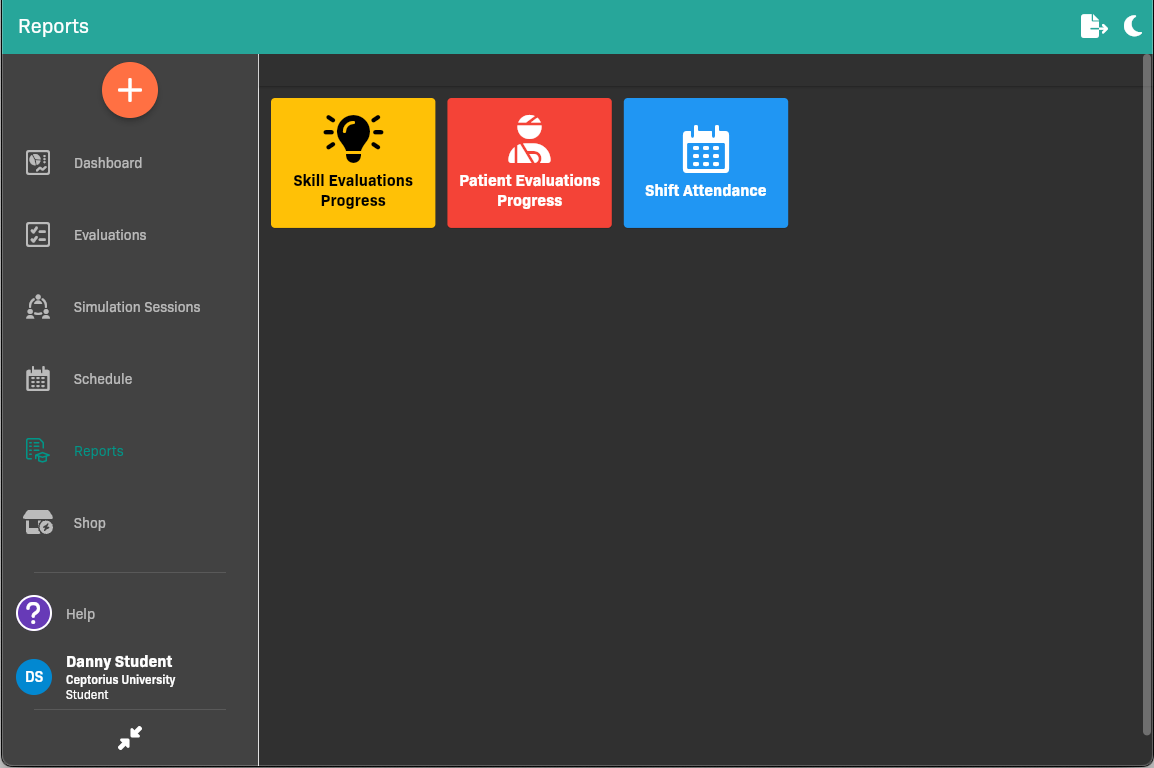Open the Shop storefront icon
The width and height of the screenshot is (1154, 768).
[38, 523]
